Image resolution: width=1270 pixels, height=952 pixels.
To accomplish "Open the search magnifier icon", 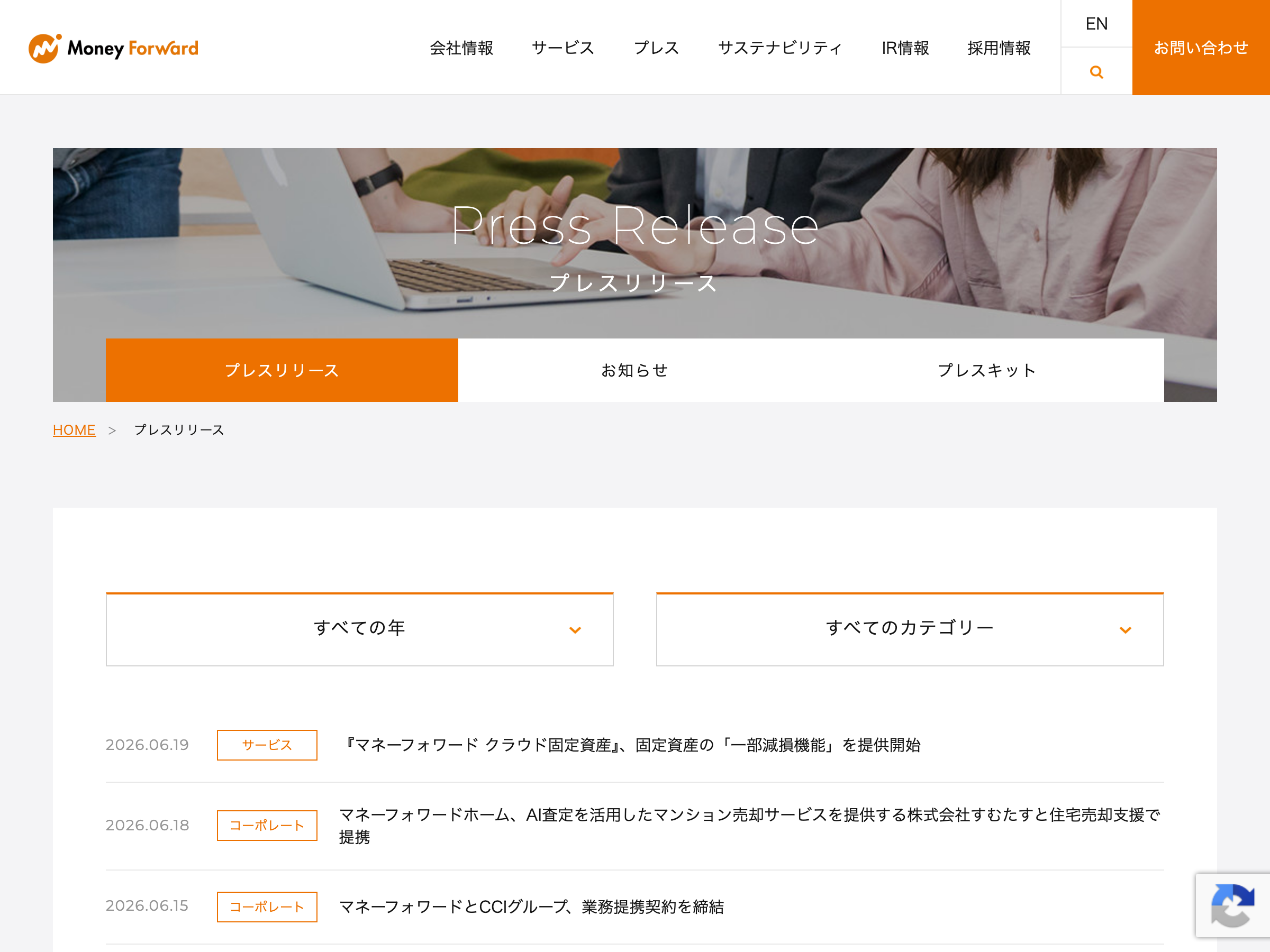I will pos(1096,72).
